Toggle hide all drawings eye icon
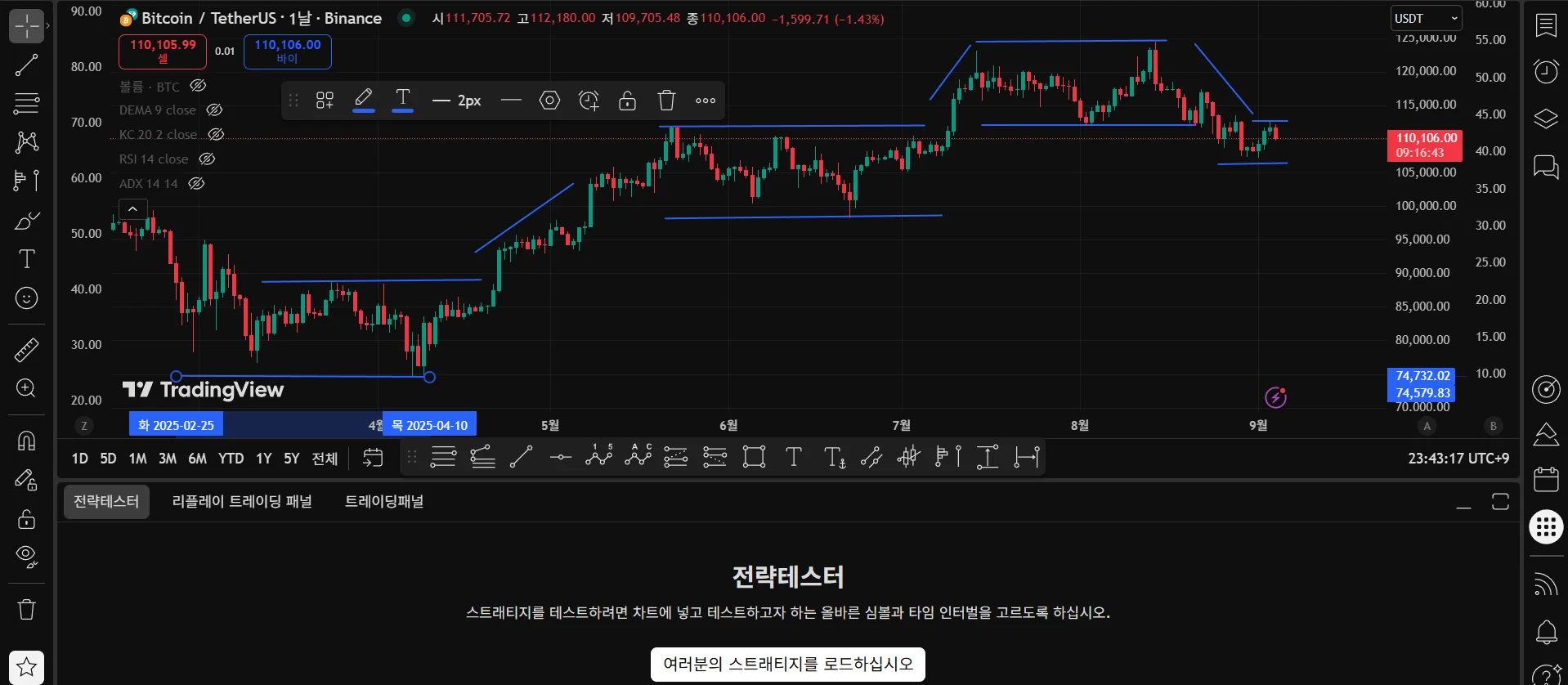 coord(26,557)
